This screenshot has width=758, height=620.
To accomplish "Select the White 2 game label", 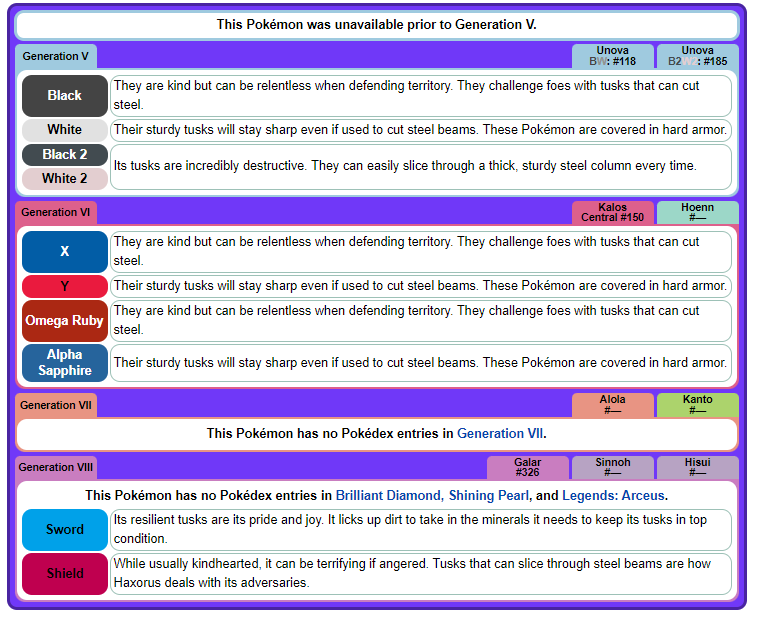I will pos(65,179).
